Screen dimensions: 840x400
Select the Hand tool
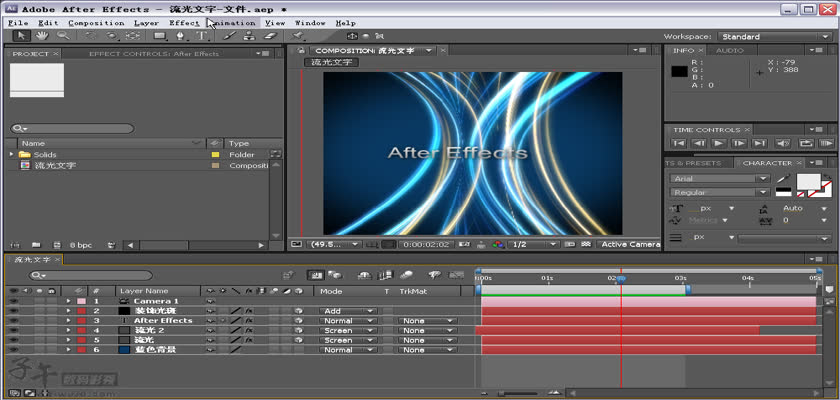(42, 36)
